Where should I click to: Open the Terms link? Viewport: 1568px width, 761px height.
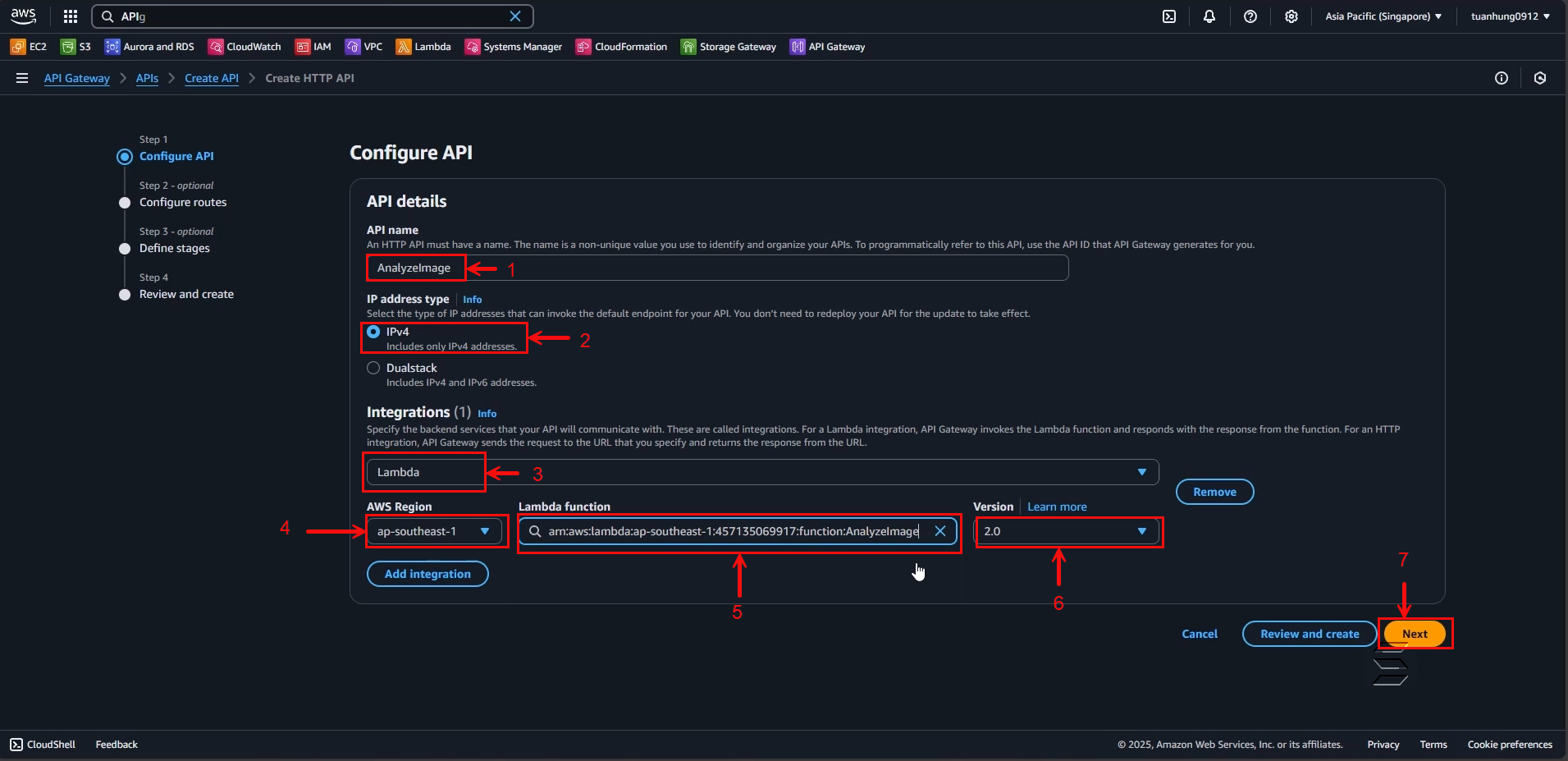pos(1433,745)
